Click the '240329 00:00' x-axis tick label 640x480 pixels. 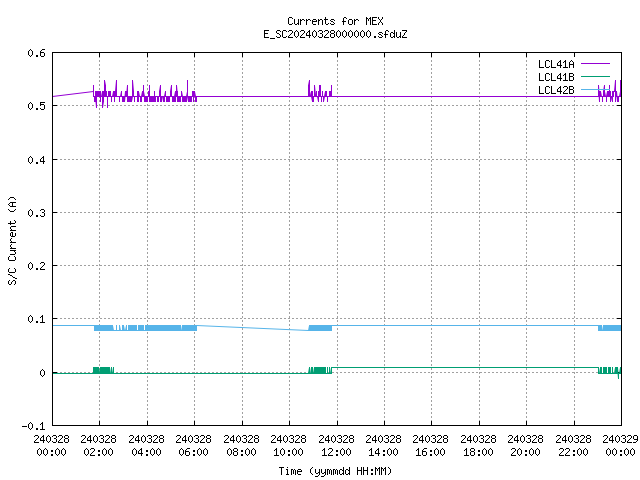point(620,445)
